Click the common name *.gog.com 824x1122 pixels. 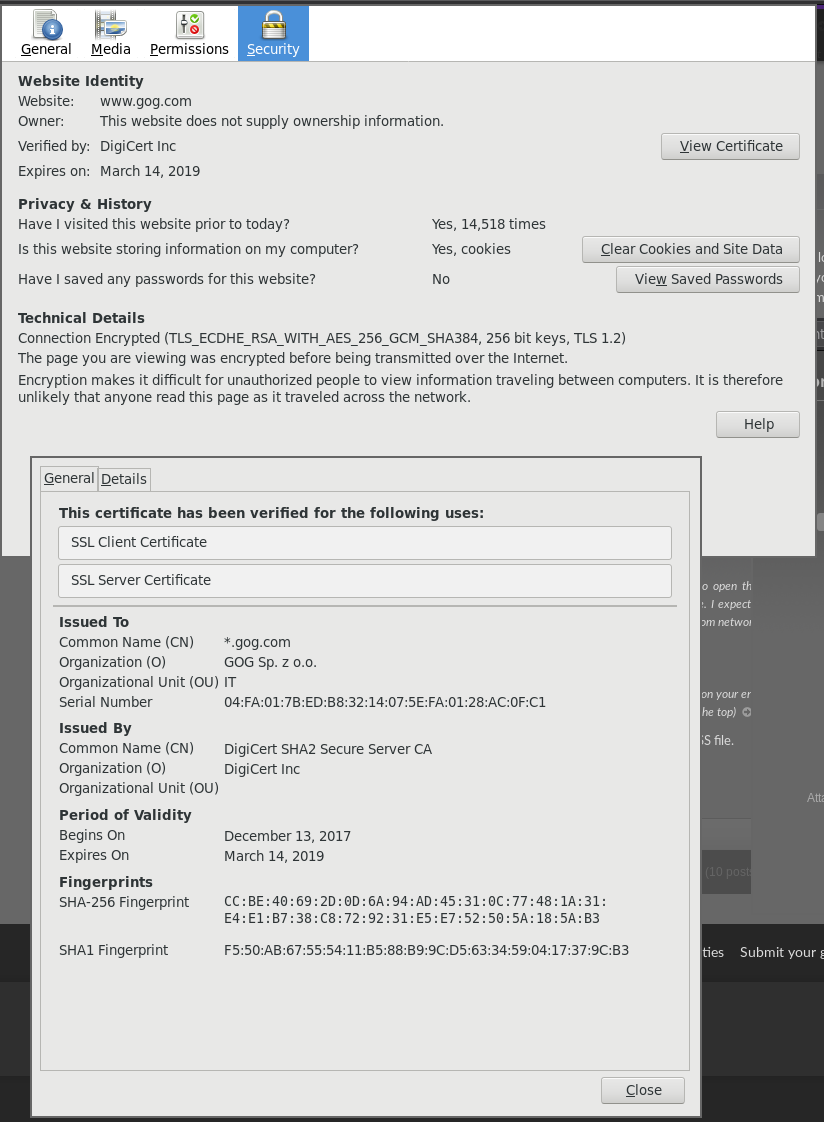coord(258,642)
